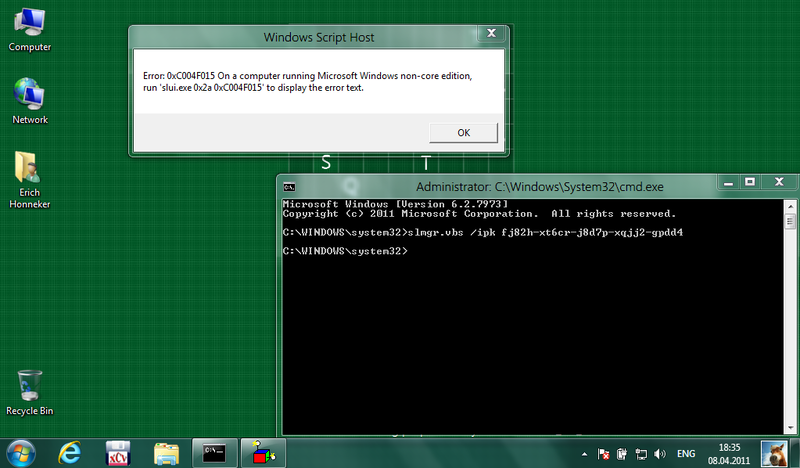Open the cmd.exe title bar system menu icon
Screen dimensions: 800x468
tap(288, 186)
